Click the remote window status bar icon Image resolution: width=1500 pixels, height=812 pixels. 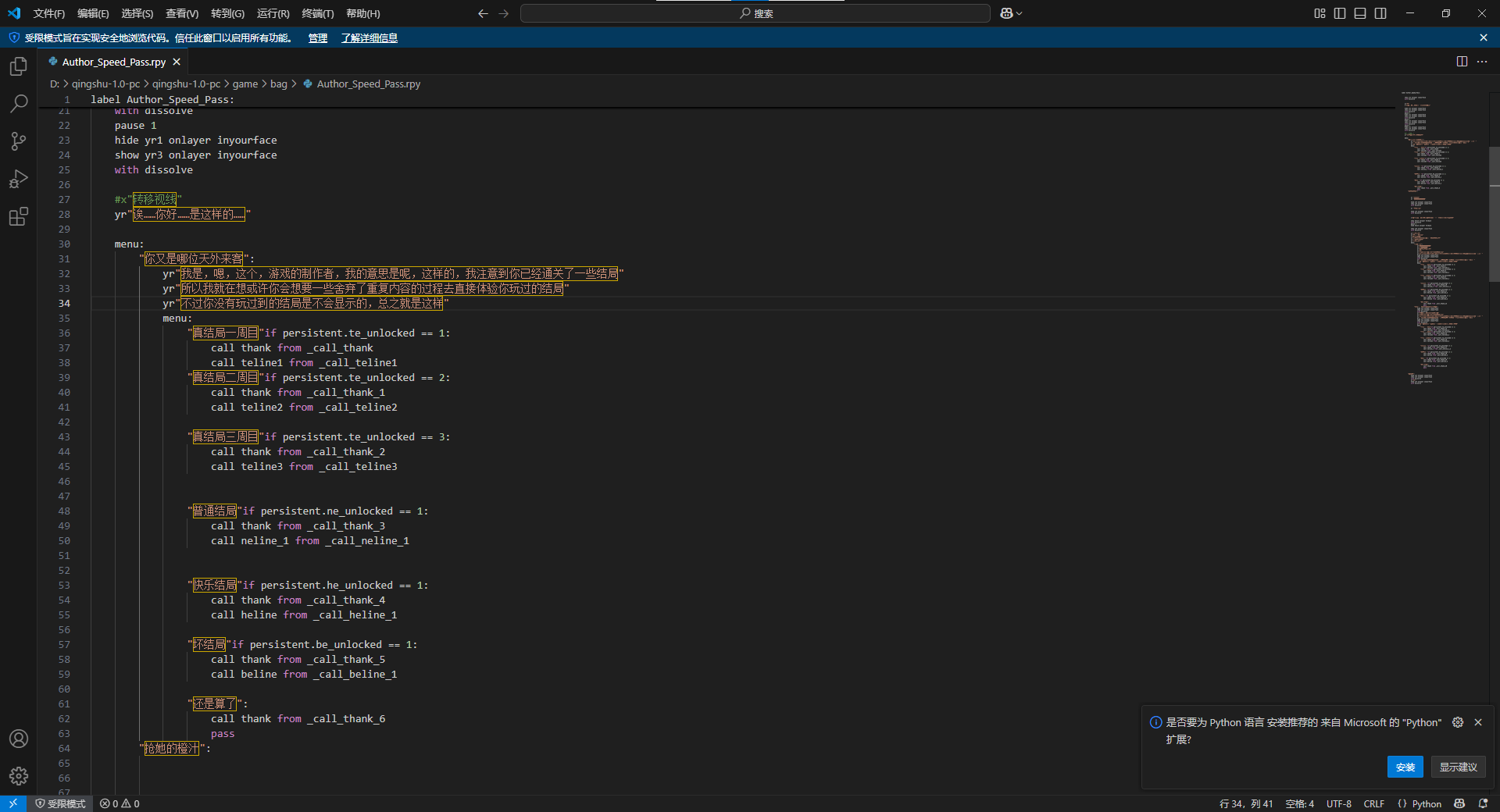click(x=13, y=803)
